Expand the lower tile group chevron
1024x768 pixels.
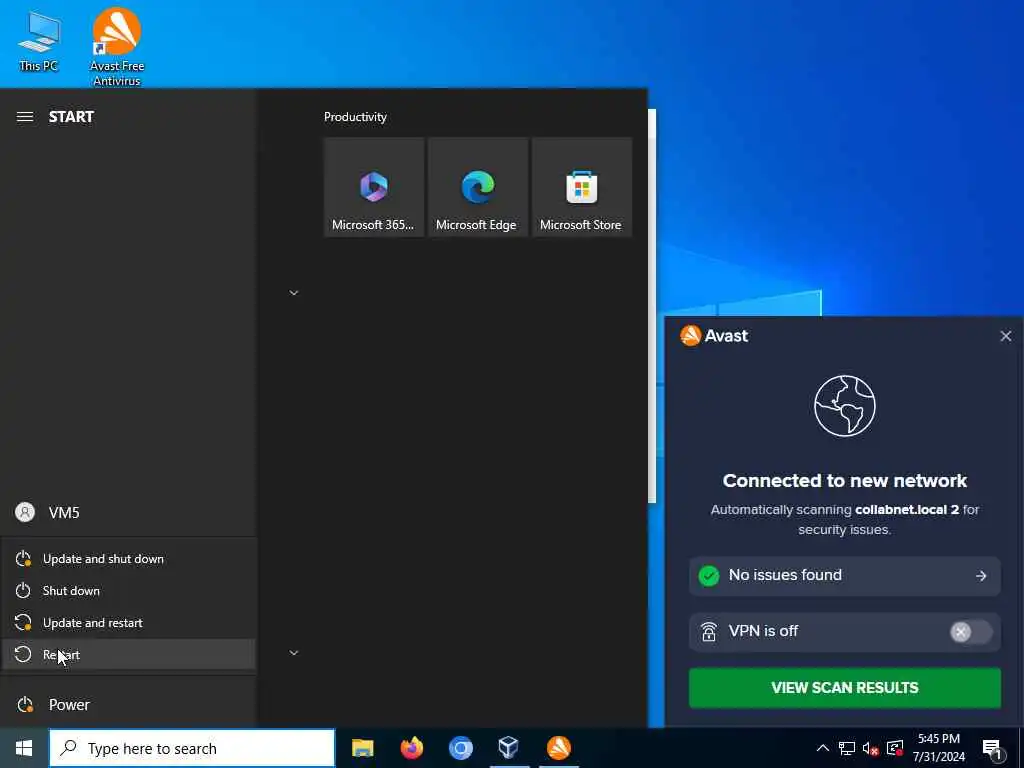294,653
